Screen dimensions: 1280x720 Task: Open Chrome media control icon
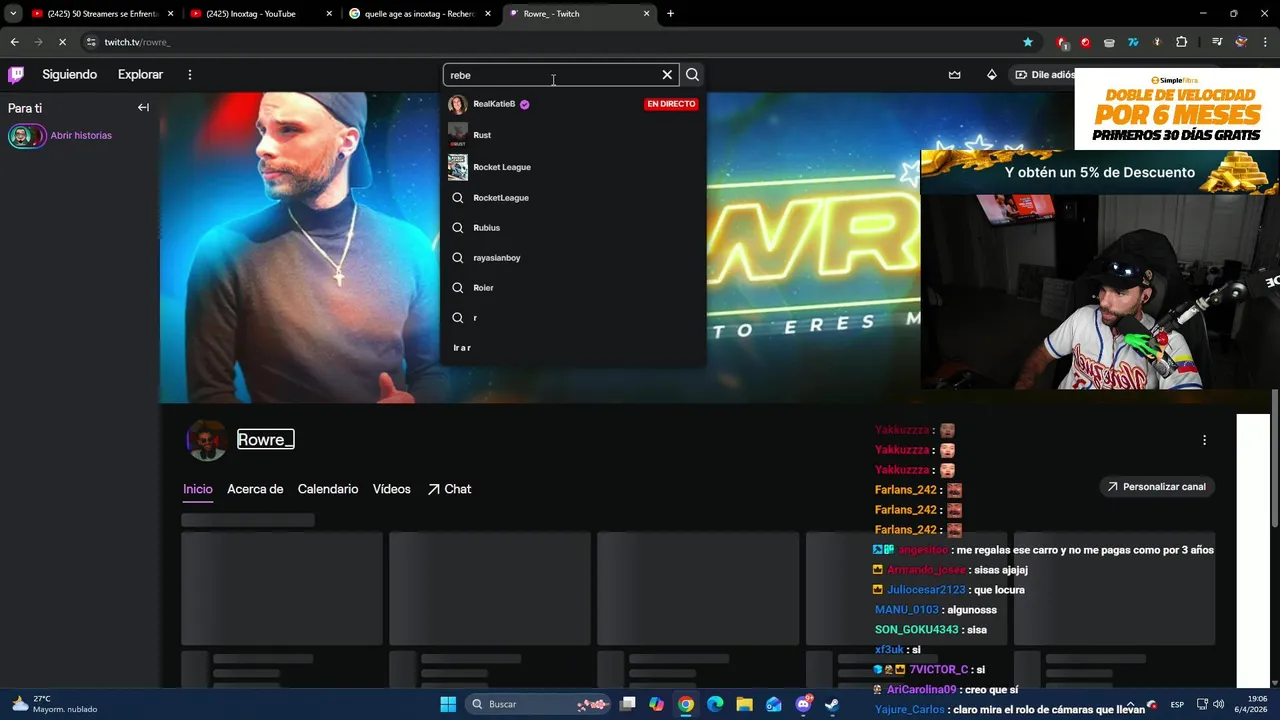1217,42
